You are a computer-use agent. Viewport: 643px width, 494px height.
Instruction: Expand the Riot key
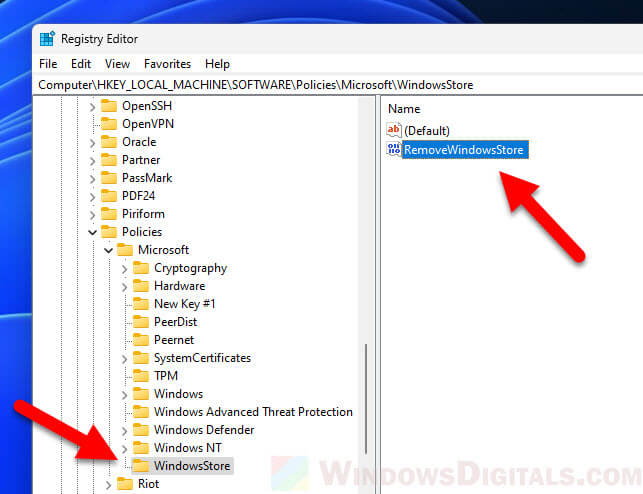(x=108, y=484)
